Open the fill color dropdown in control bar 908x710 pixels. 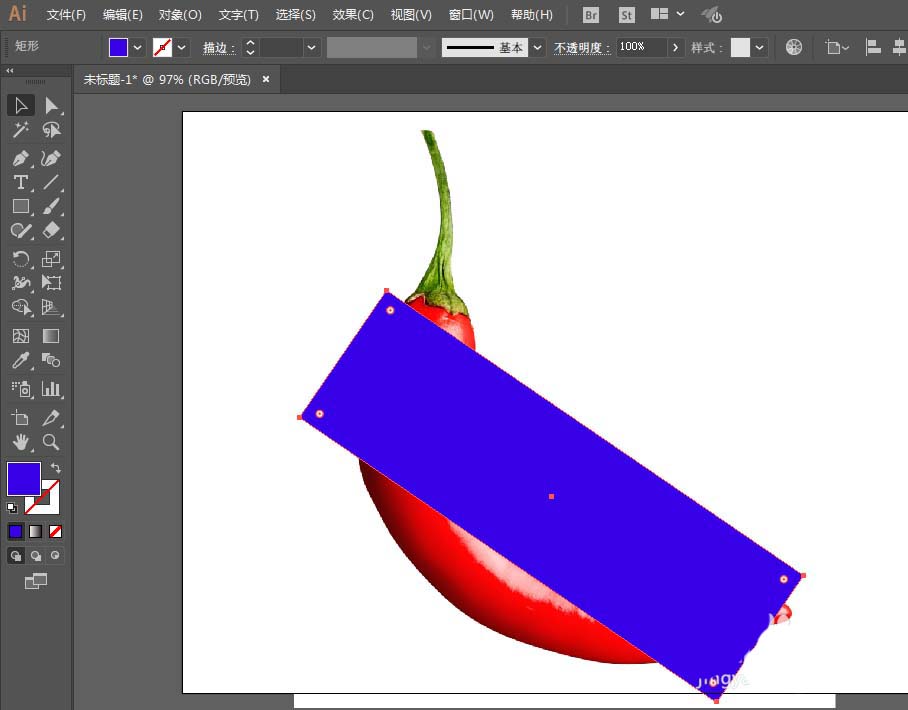coord(137,47)
